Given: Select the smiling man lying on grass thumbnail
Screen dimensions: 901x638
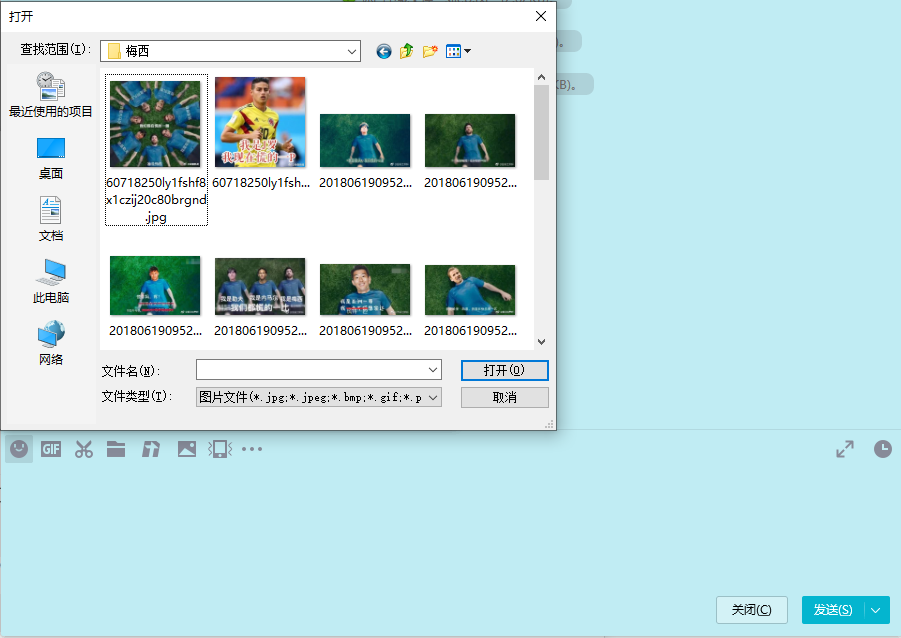Looking at the screenshot, I should (x=365, y=289).
